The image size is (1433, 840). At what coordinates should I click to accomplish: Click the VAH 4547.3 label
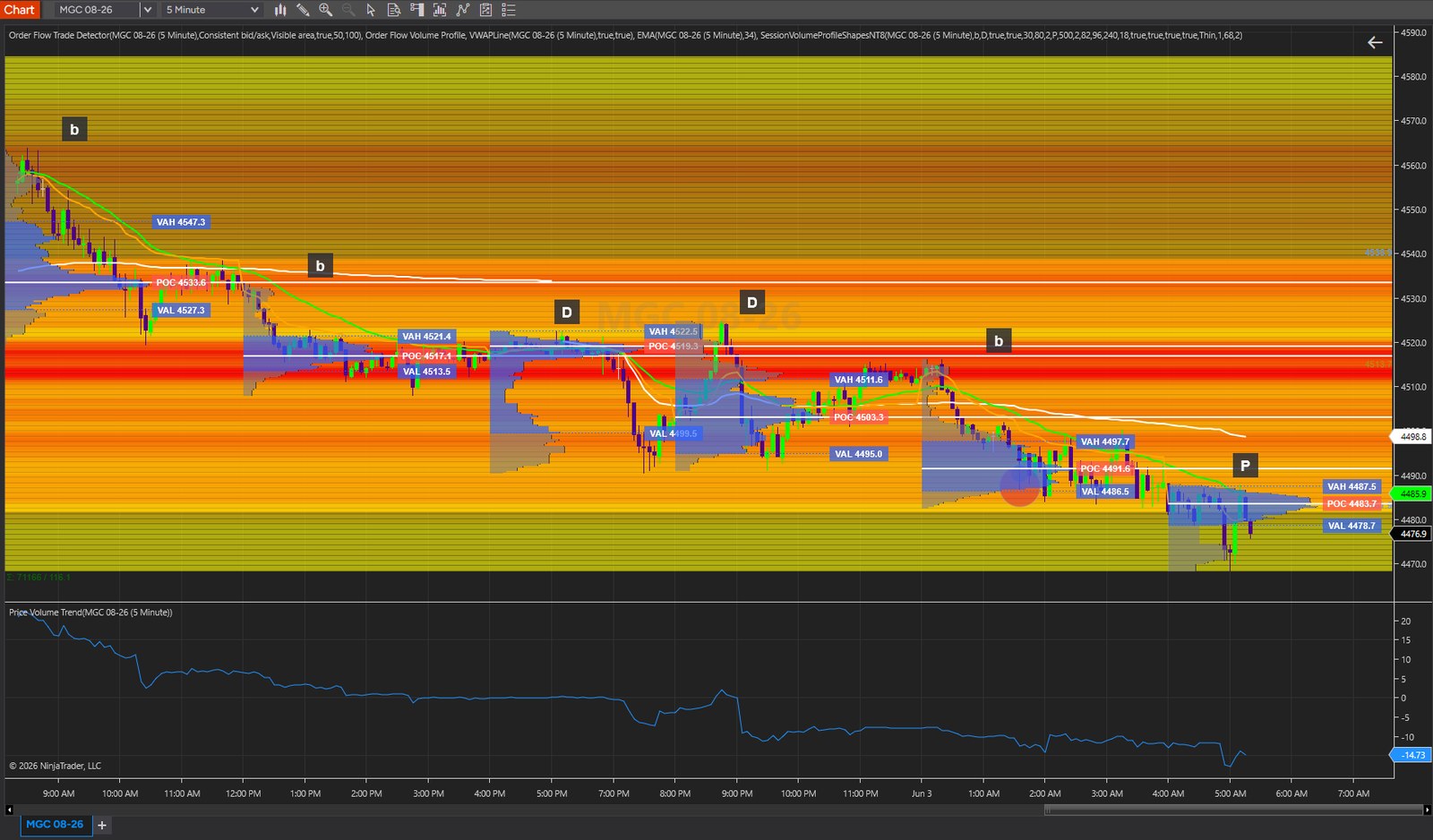pyautogui.click(x=181, y=222)
